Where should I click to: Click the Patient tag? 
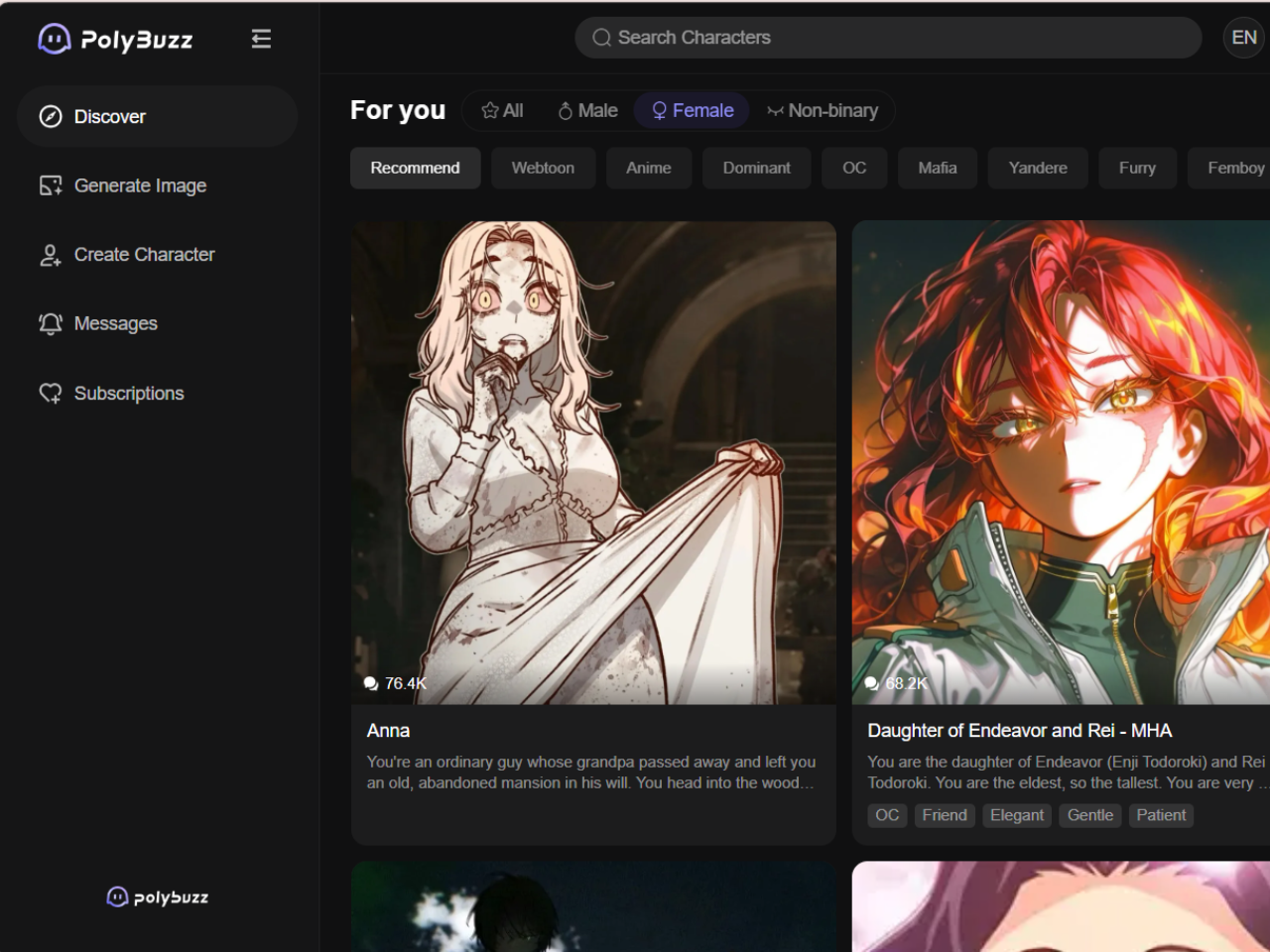[1161, 815]
